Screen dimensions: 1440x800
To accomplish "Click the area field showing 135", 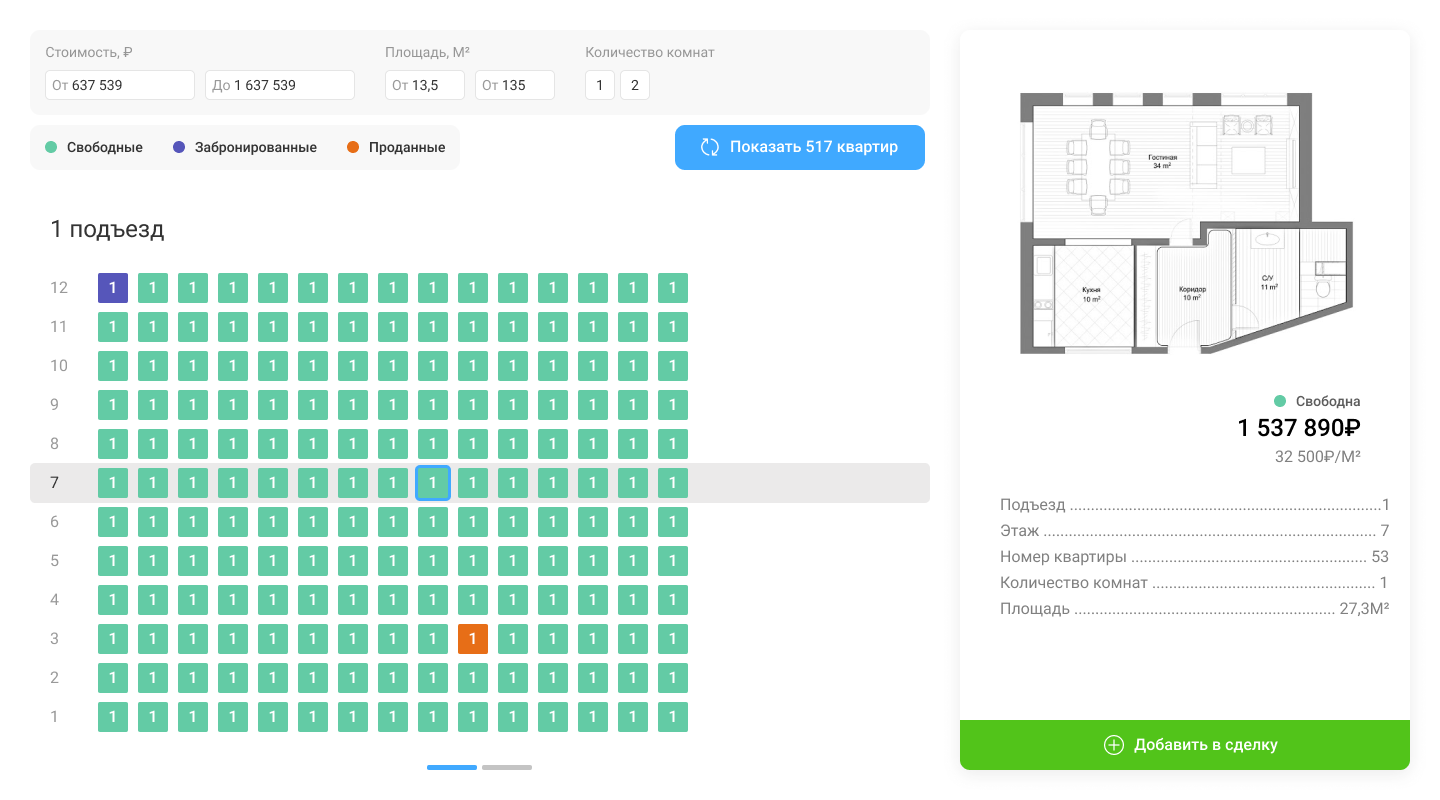I will (515, 85).
